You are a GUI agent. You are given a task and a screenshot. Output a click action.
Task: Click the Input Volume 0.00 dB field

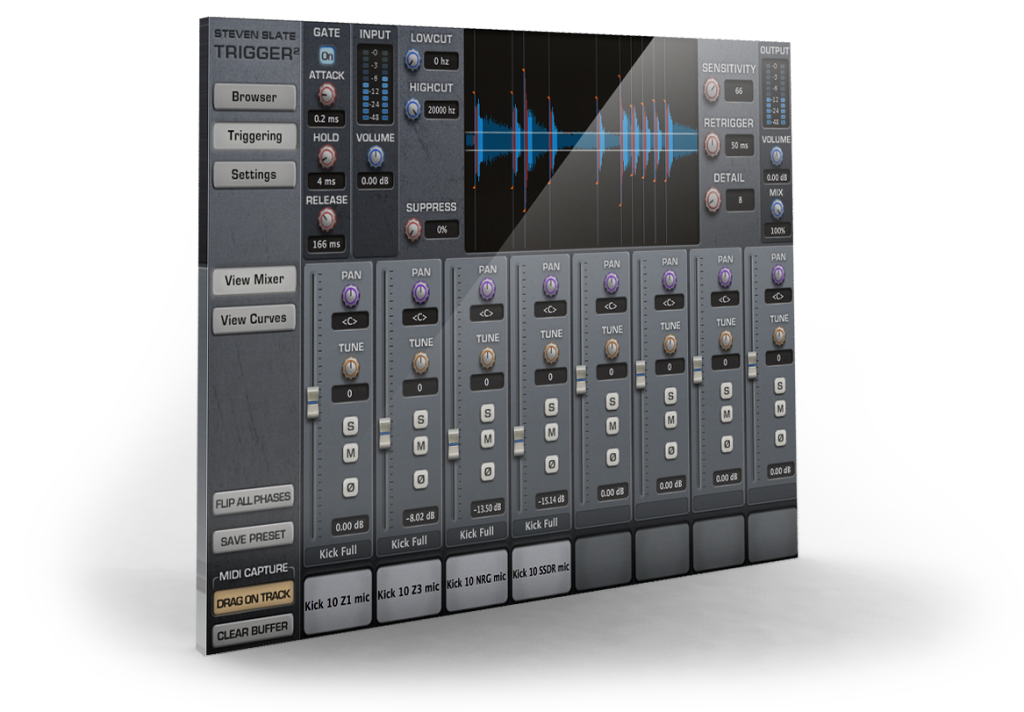point(376,181)
